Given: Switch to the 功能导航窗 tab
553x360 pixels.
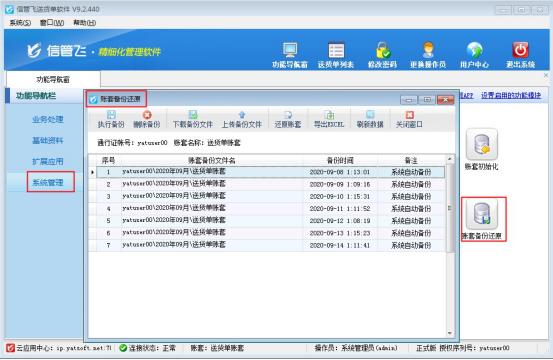Looking at the screenshot, I should pyautogui.click(x=53, y=79).
